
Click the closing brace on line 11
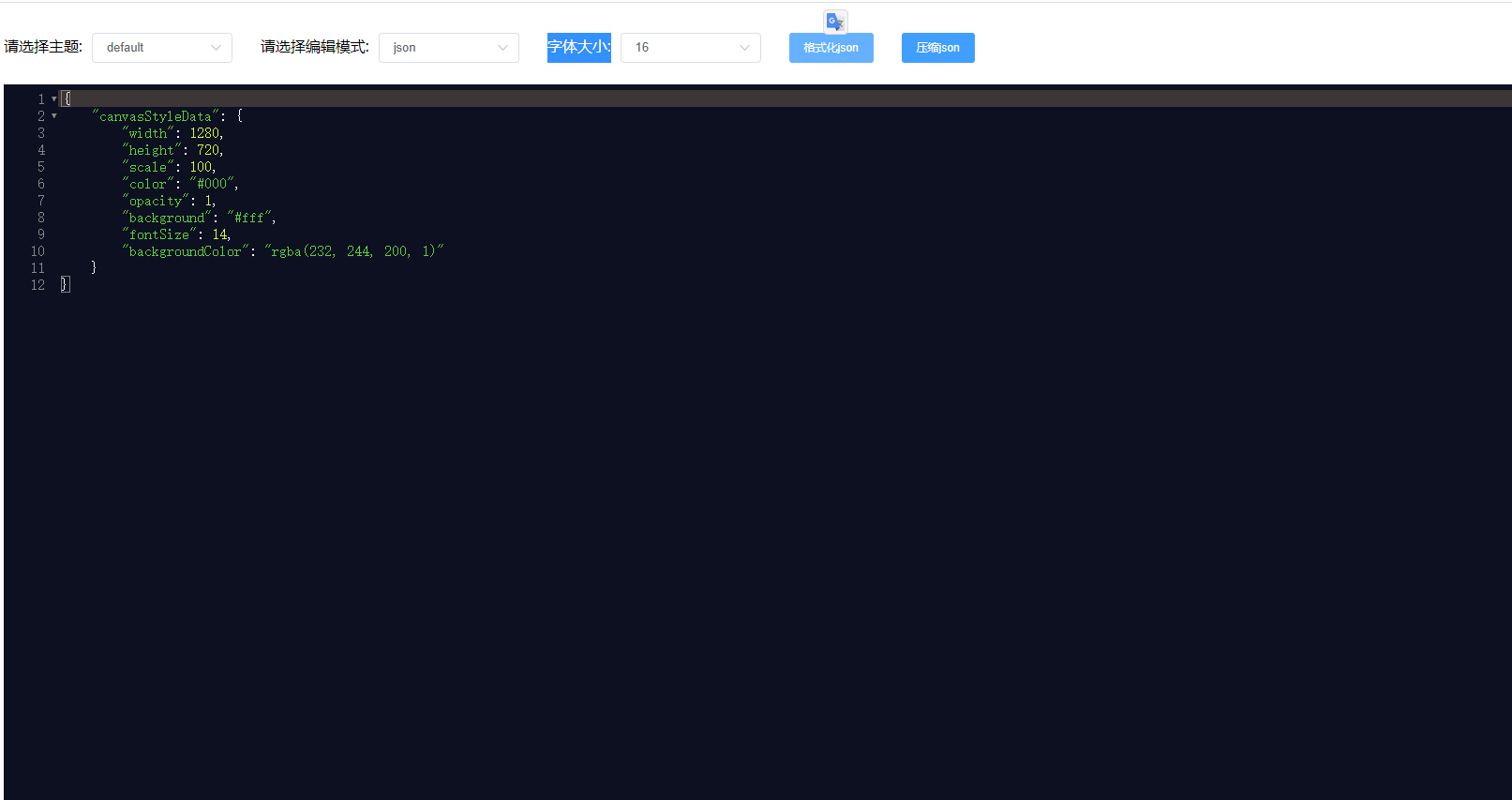coord(94,268)
